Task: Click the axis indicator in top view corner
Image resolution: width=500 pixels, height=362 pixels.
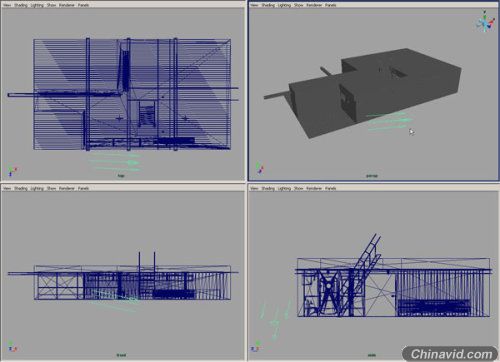Action: (12, 171)
